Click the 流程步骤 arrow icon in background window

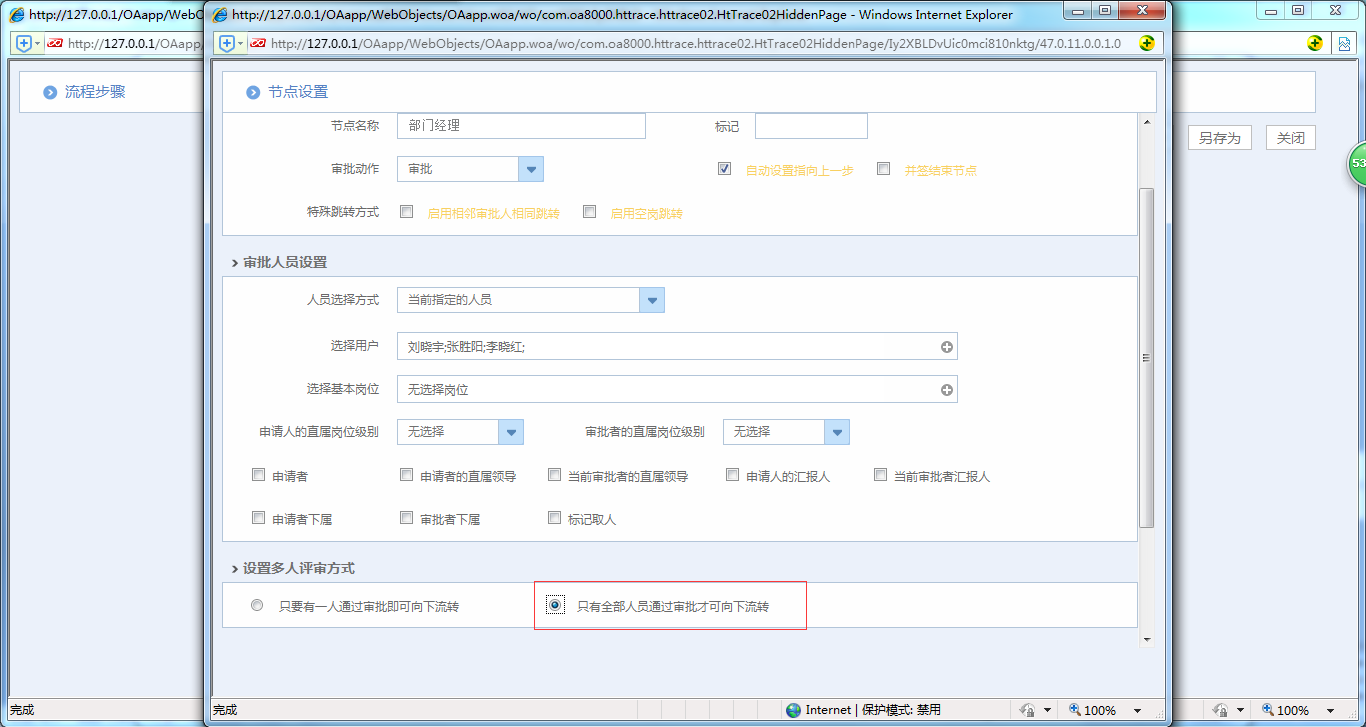(x=50, y=92)
